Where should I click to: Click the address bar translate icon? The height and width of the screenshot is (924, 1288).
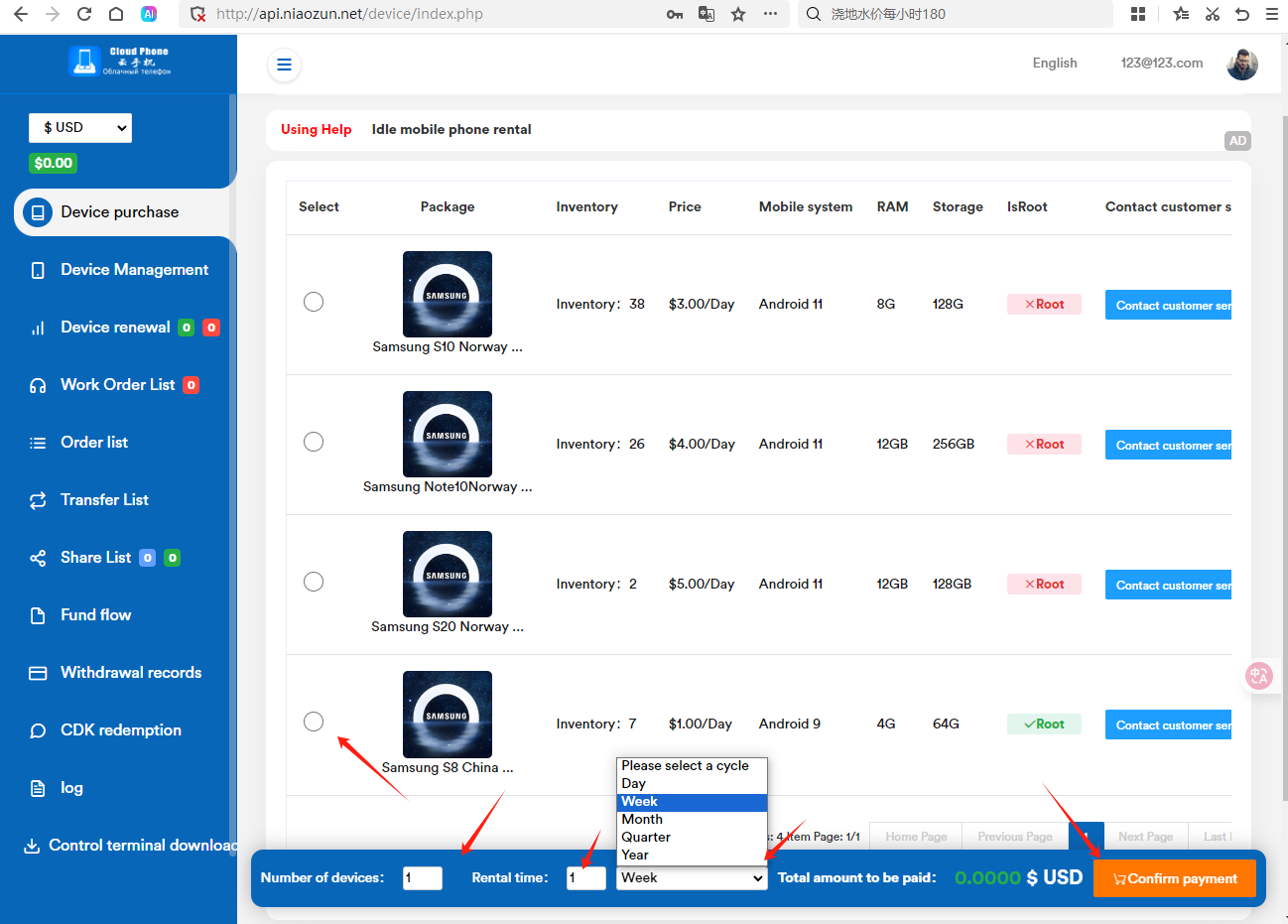tap(707, 14)
